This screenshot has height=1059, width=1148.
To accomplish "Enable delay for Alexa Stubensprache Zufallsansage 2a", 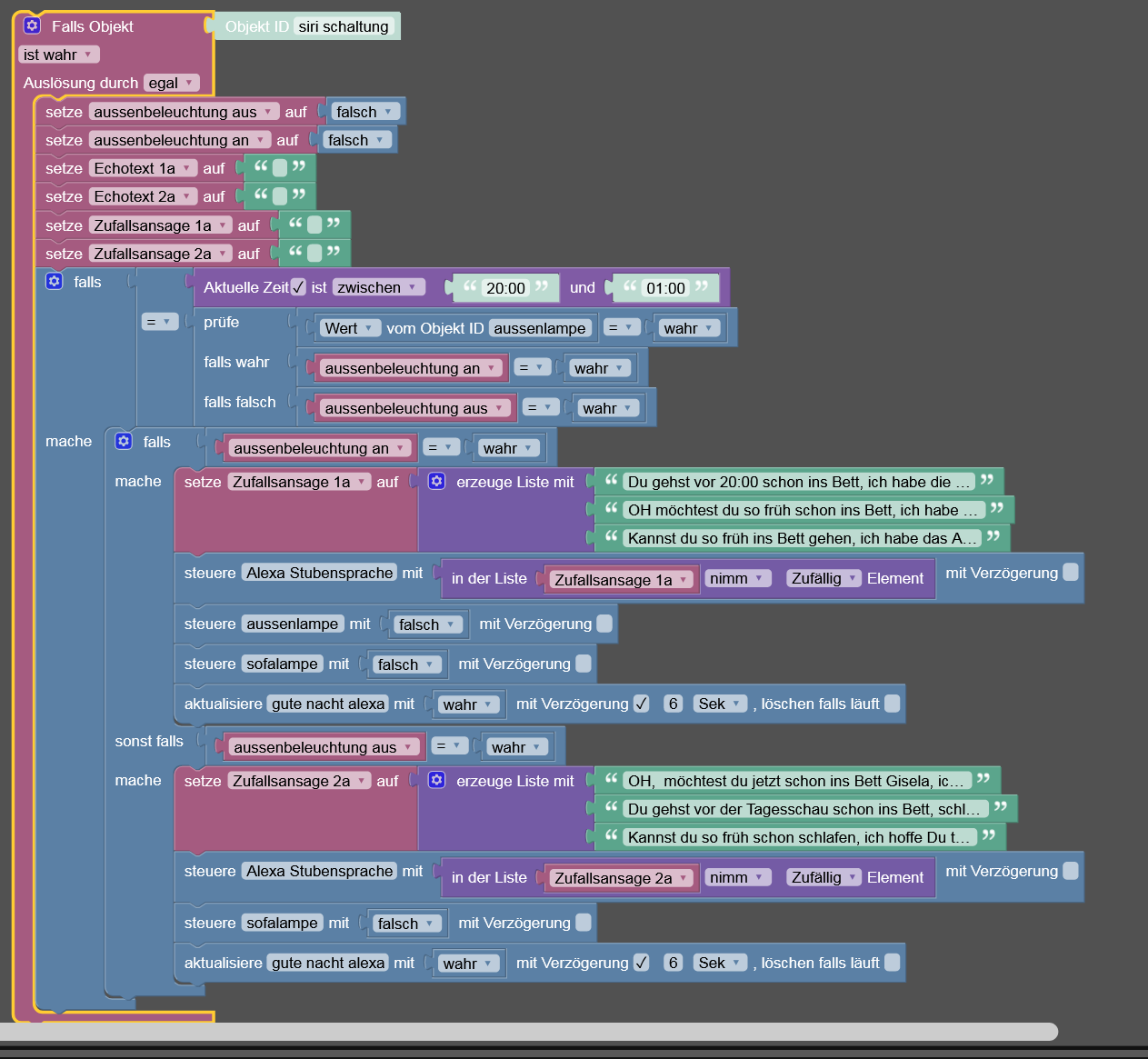I will pyautogui.click(x=1071, y=871).
